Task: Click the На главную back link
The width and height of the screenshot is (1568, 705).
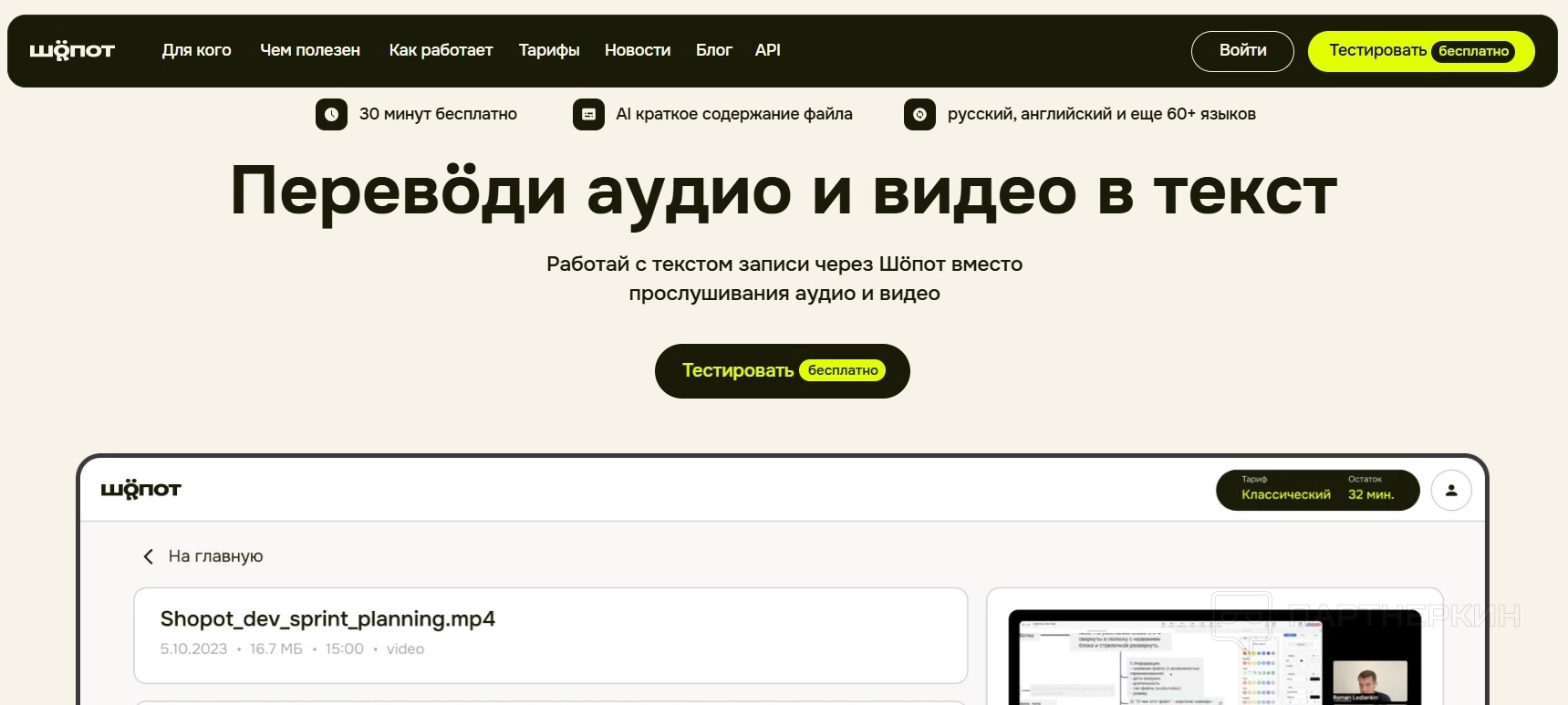Action: (x=215, y=556)
